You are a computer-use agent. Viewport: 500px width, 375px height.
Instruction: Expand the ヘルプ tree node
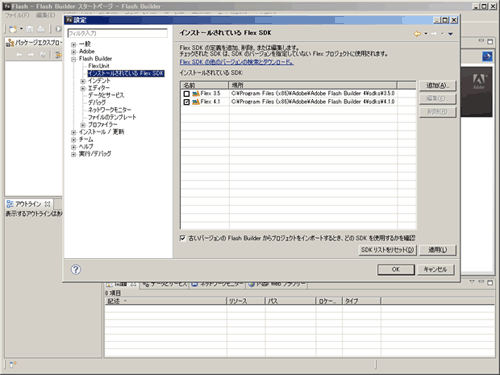(74, 147)
